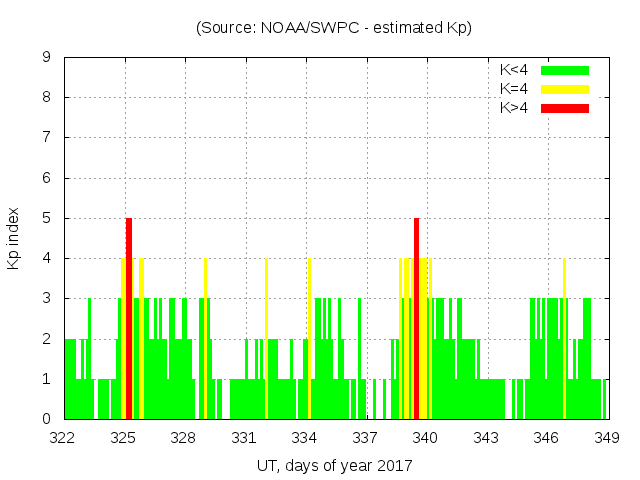Click the 337 x-axis tick label

[x=365, y=438]
